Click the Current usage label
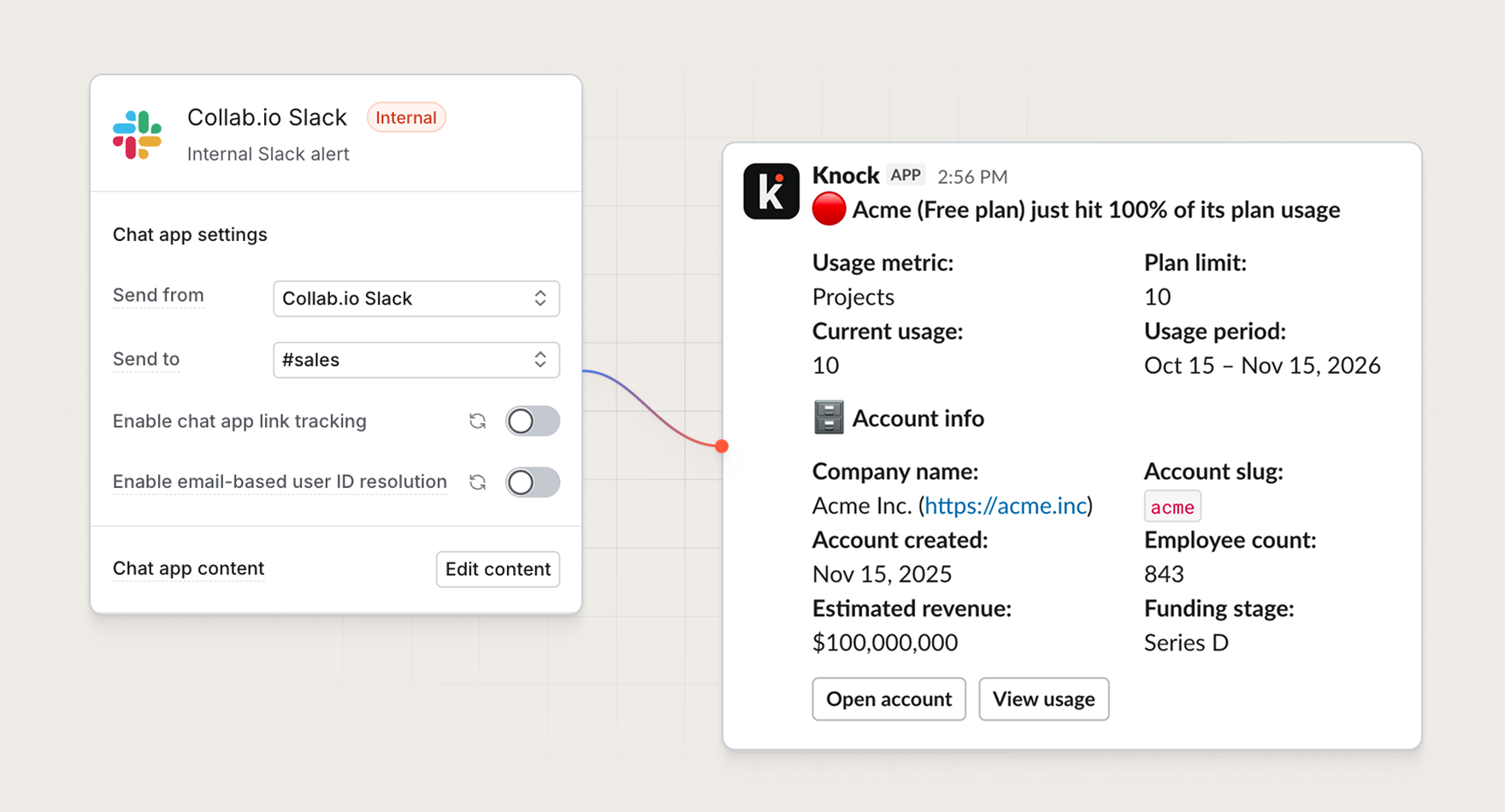This screenshot has width=1505, height=812. [x=888, y=331]
